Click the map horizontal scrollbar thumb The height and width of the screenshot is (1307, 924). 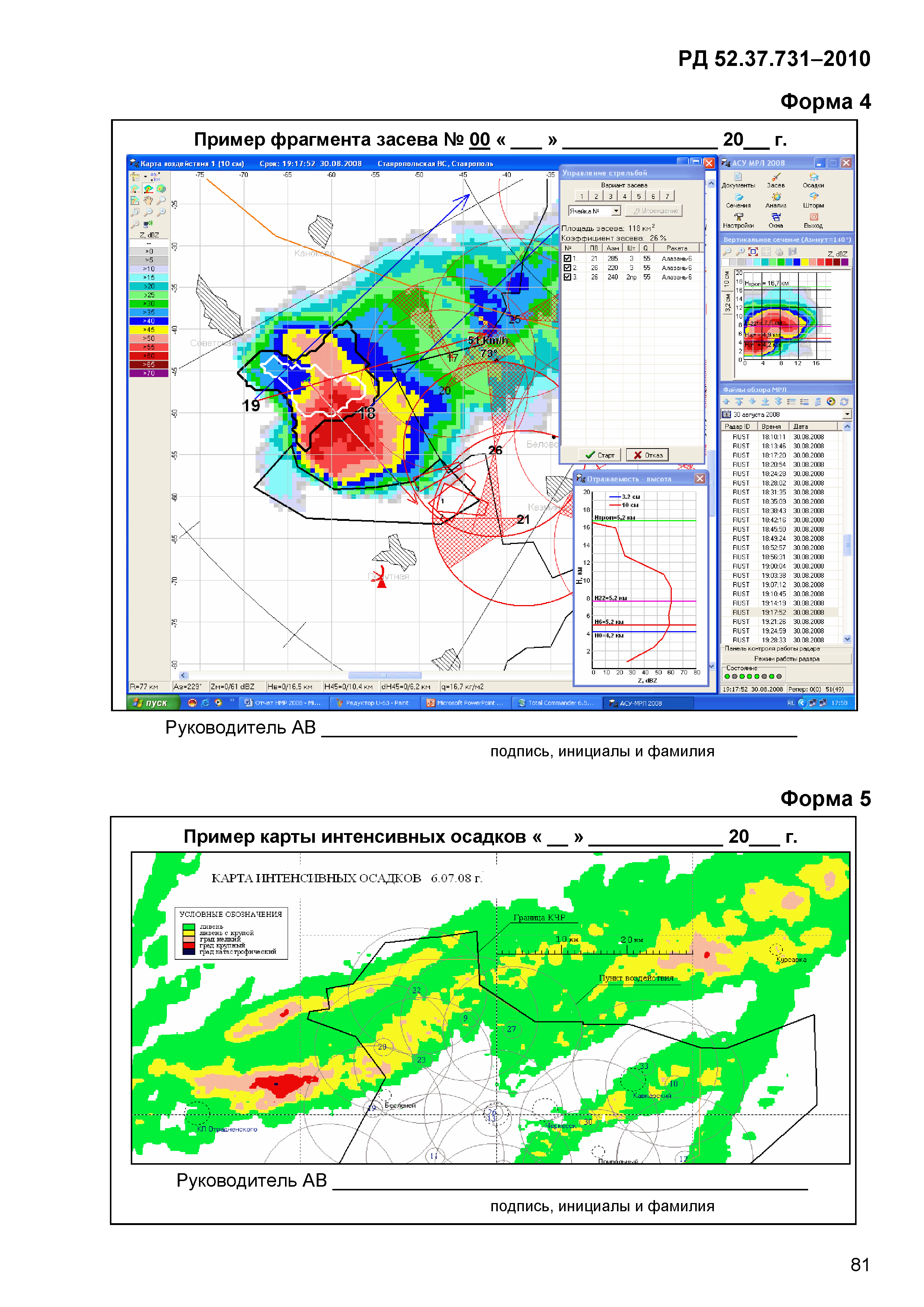(x=384, y=675)
